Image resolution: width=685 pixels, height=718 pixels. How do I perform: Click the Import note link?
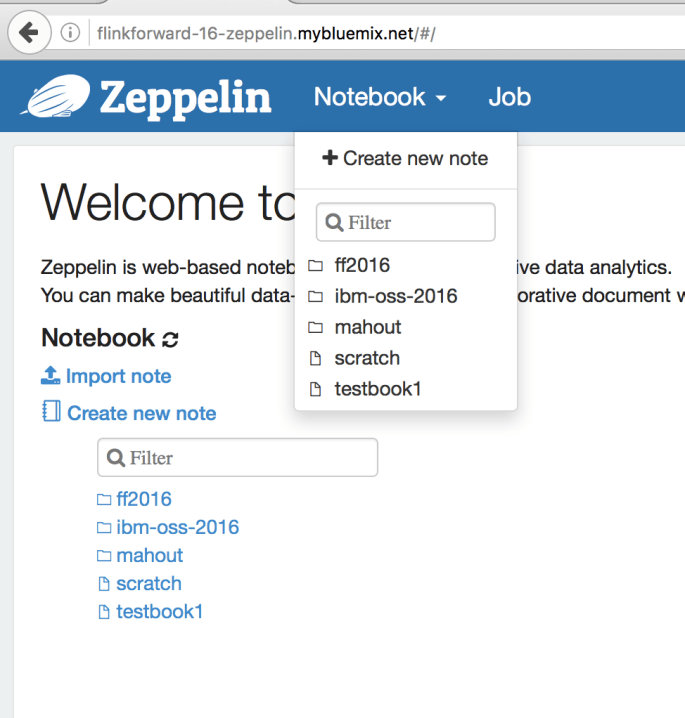tap(119, 376)
